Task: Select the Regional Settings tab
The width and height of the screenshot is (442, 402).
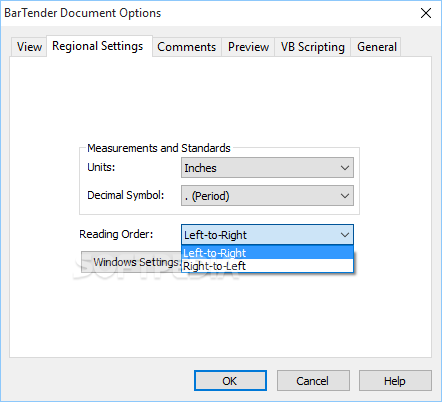Action: click(99, 46)
